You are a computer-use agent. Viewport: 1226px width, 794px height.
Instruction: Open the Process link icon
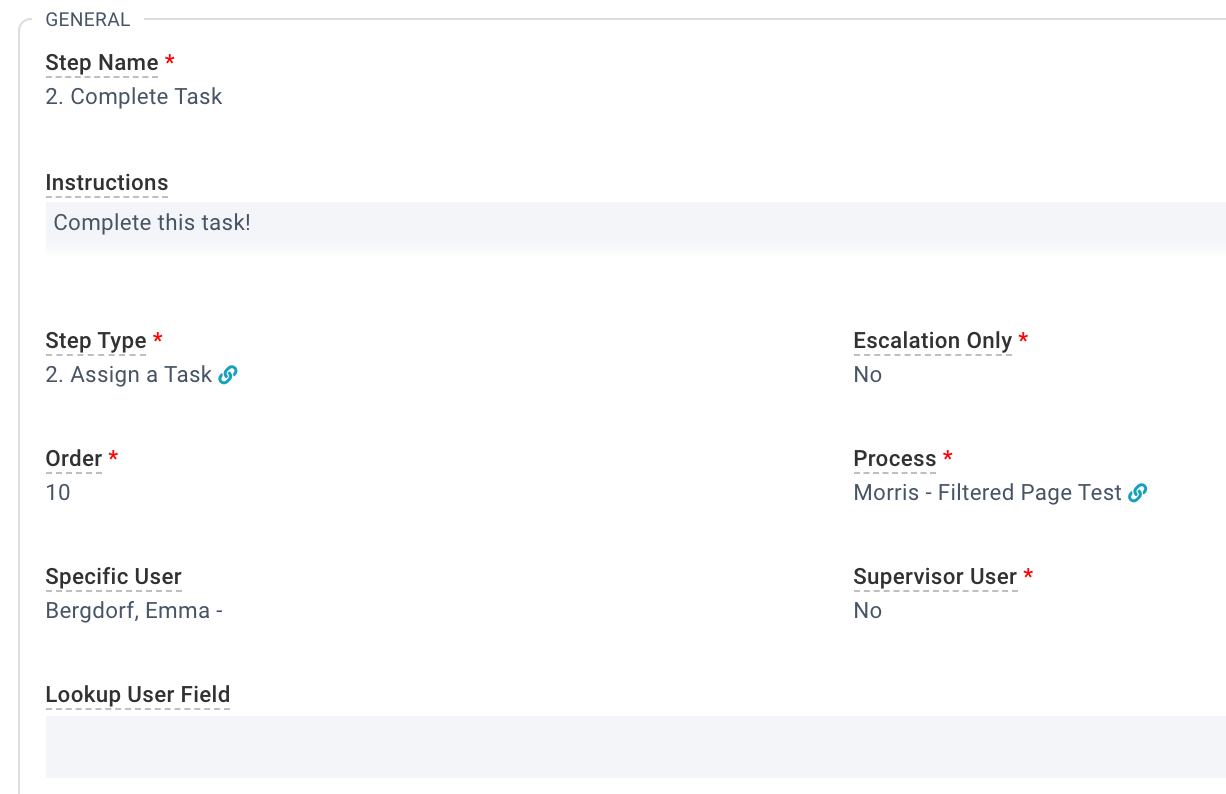pyautogui.click(x=1137, y=493)
